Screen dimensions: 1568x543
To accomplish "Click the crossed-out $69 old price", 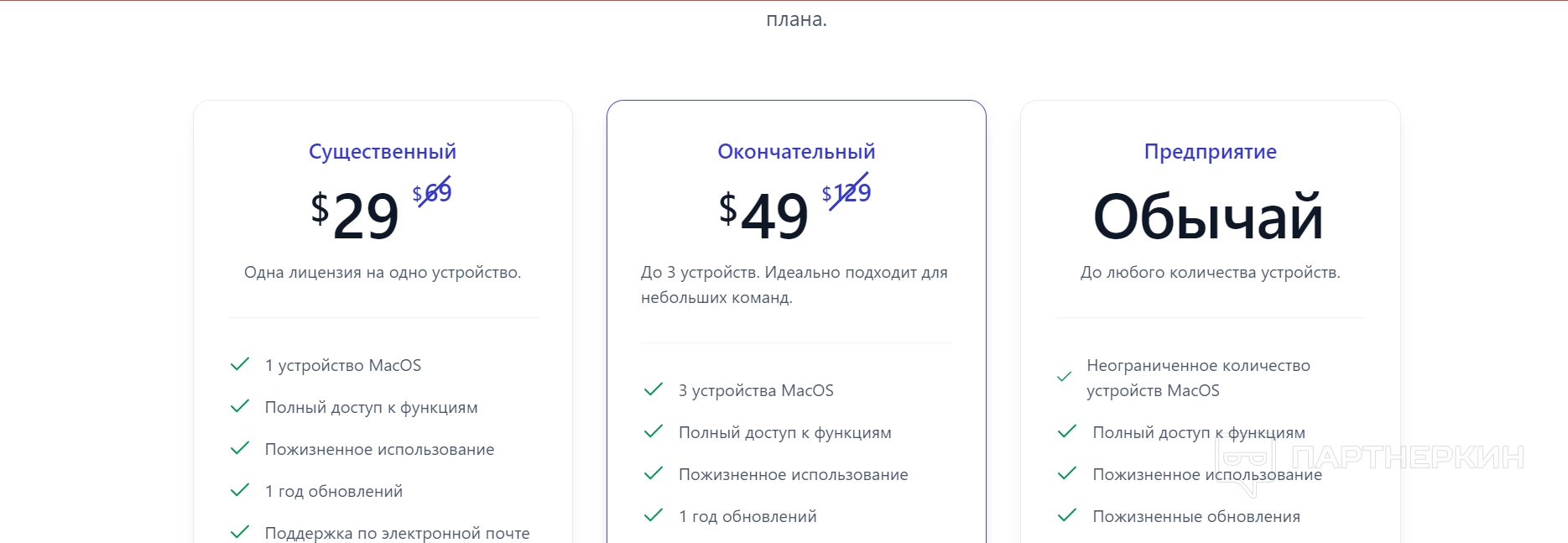I will [x=432, y=193].
